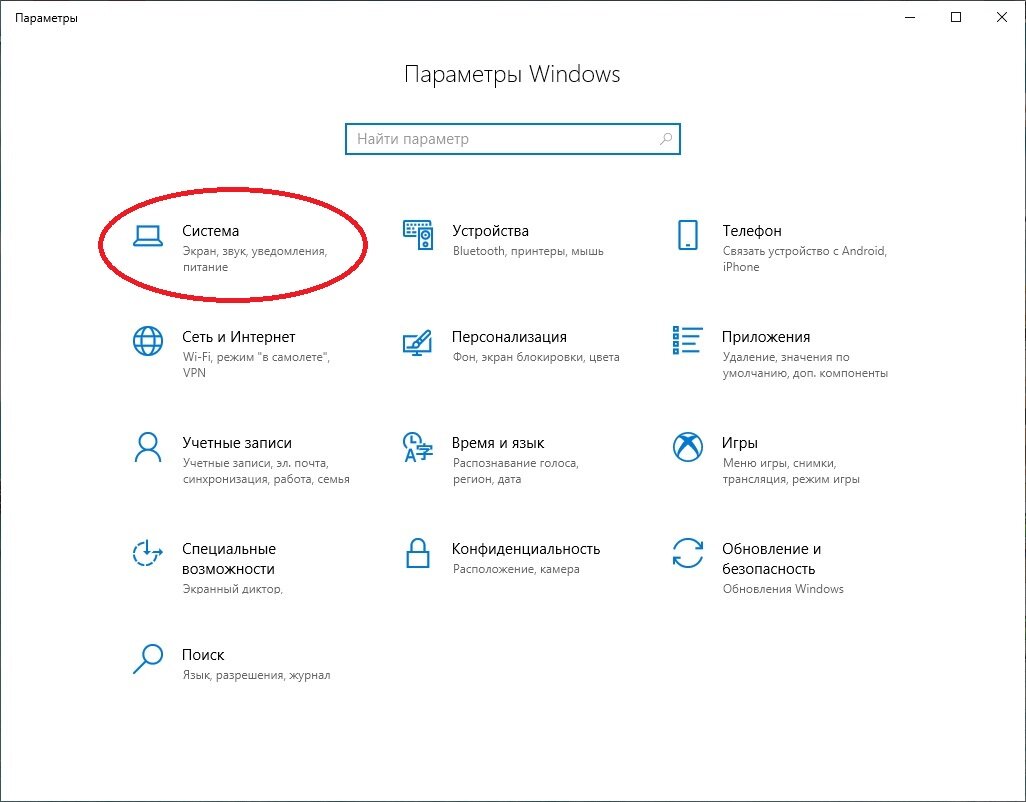Open the Игры Xbox icon

pyautogui.click(x=688, y=447)
